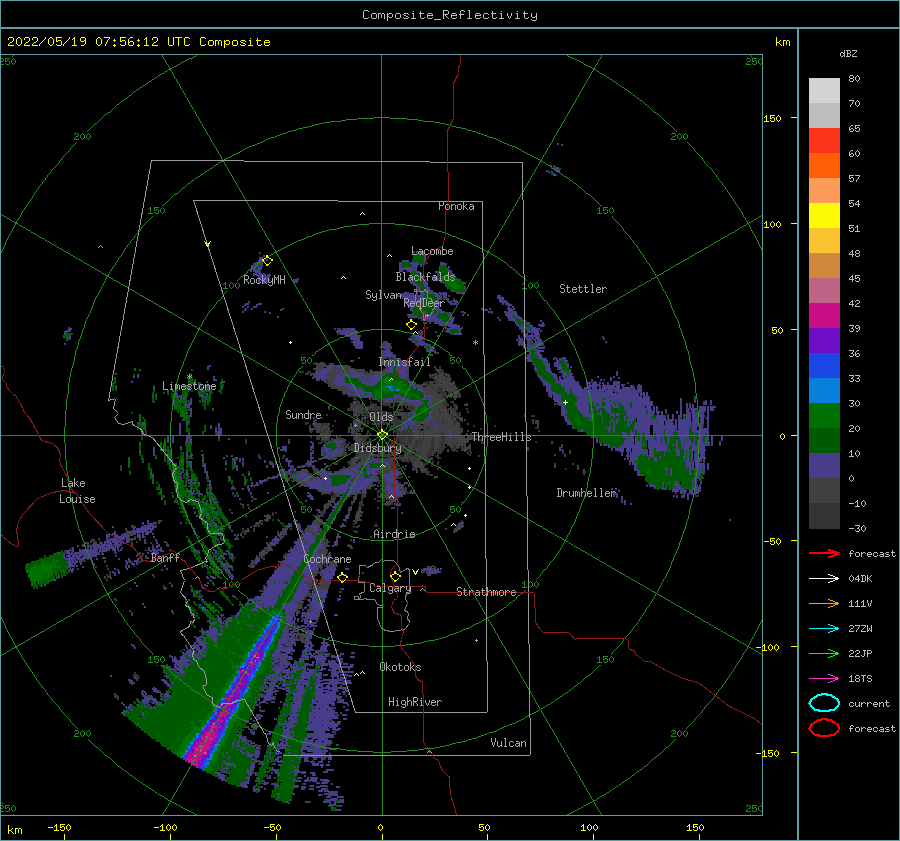
Task: Pick the bright green 20-30 dBZ swatch
Action: coord(824,416)
